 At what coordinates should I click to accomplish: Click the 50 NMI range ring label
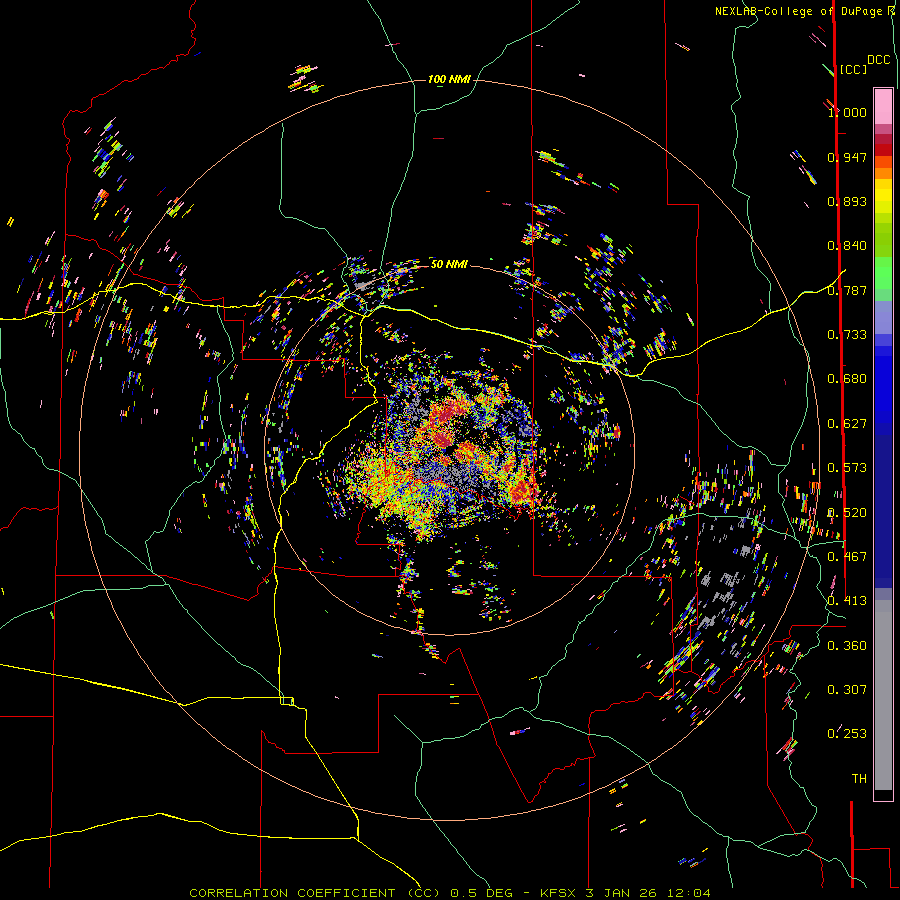449,264
